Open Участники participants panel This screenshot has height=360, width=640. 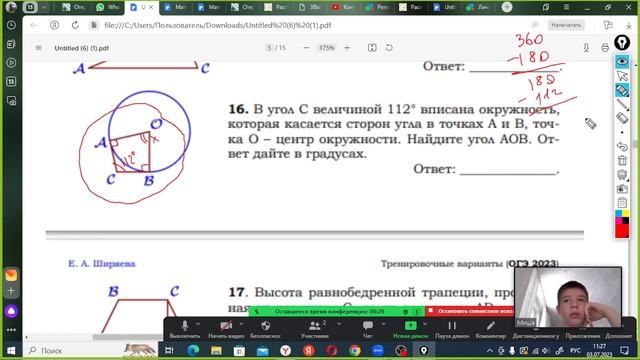click(x=315, y=329)
